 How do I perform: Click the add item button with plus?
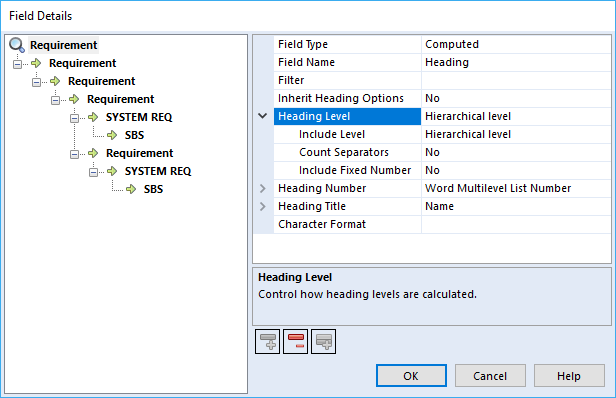coord(268,341)
